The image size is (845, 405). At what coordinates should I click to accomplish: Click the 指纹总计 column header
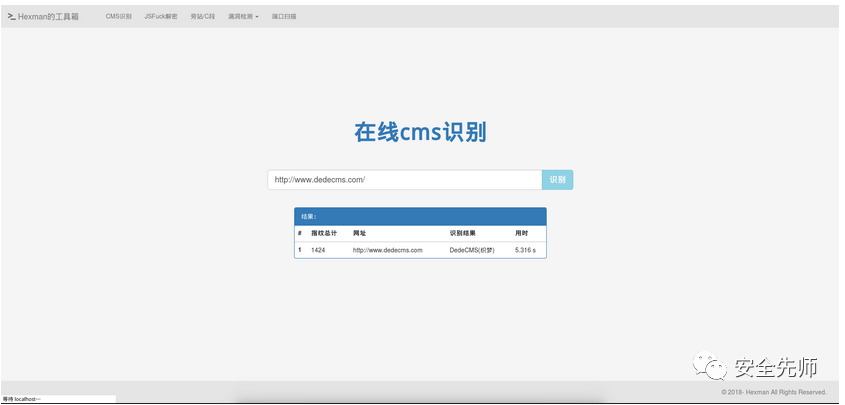tap(324, 233)
